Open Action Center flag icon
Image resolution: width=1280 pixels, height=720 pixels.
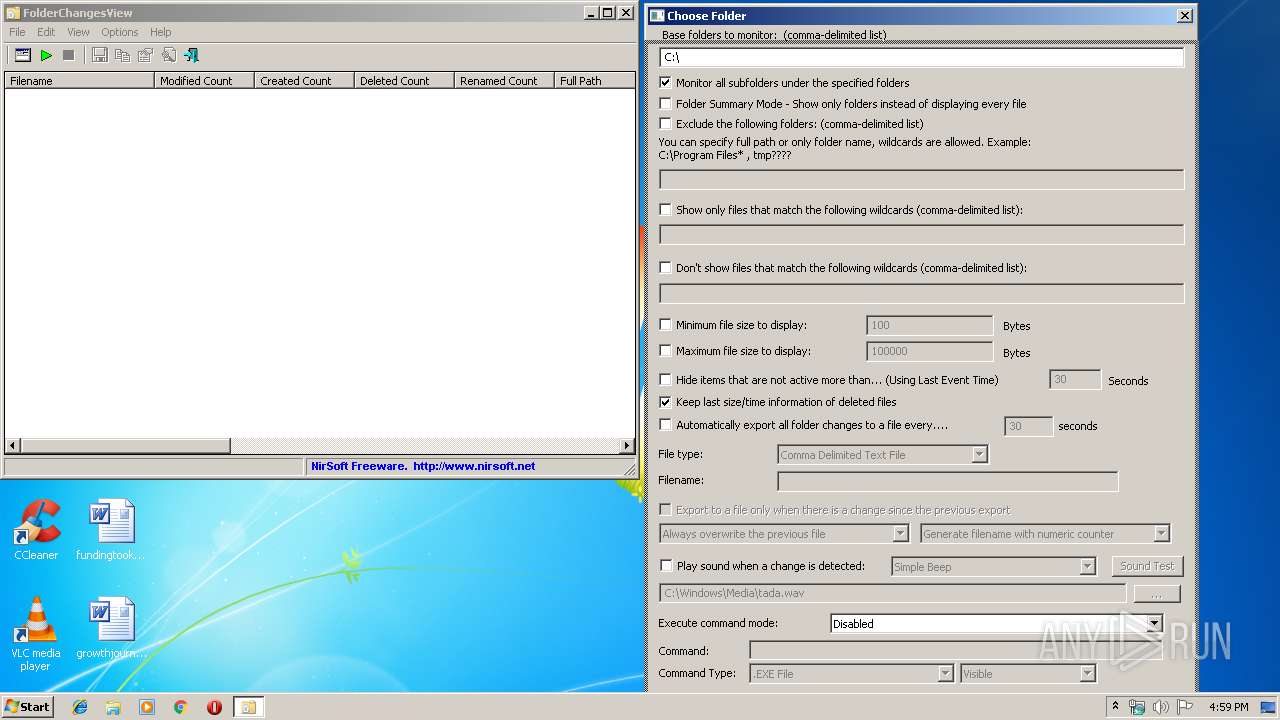1183,707
